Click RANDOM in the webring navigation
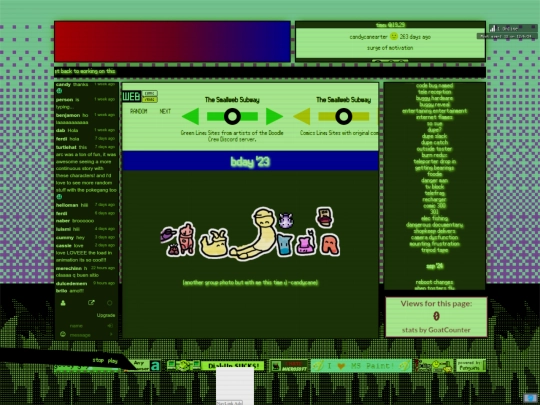Image resolution: width=540 pixels, height=405 pixels. tap(138, 111)
